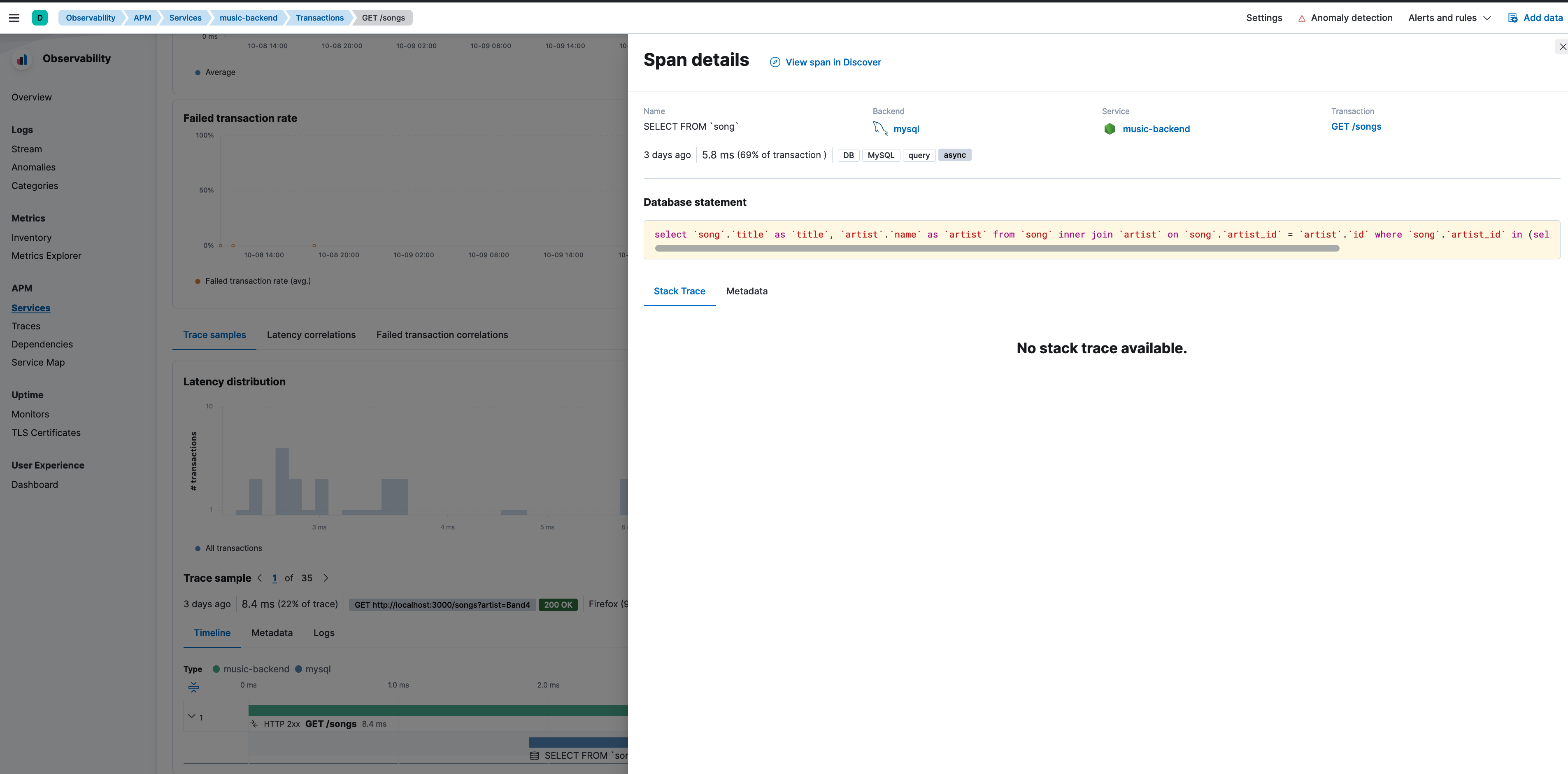Switch to the Stack Trace tab

click(x=679, y=291)
